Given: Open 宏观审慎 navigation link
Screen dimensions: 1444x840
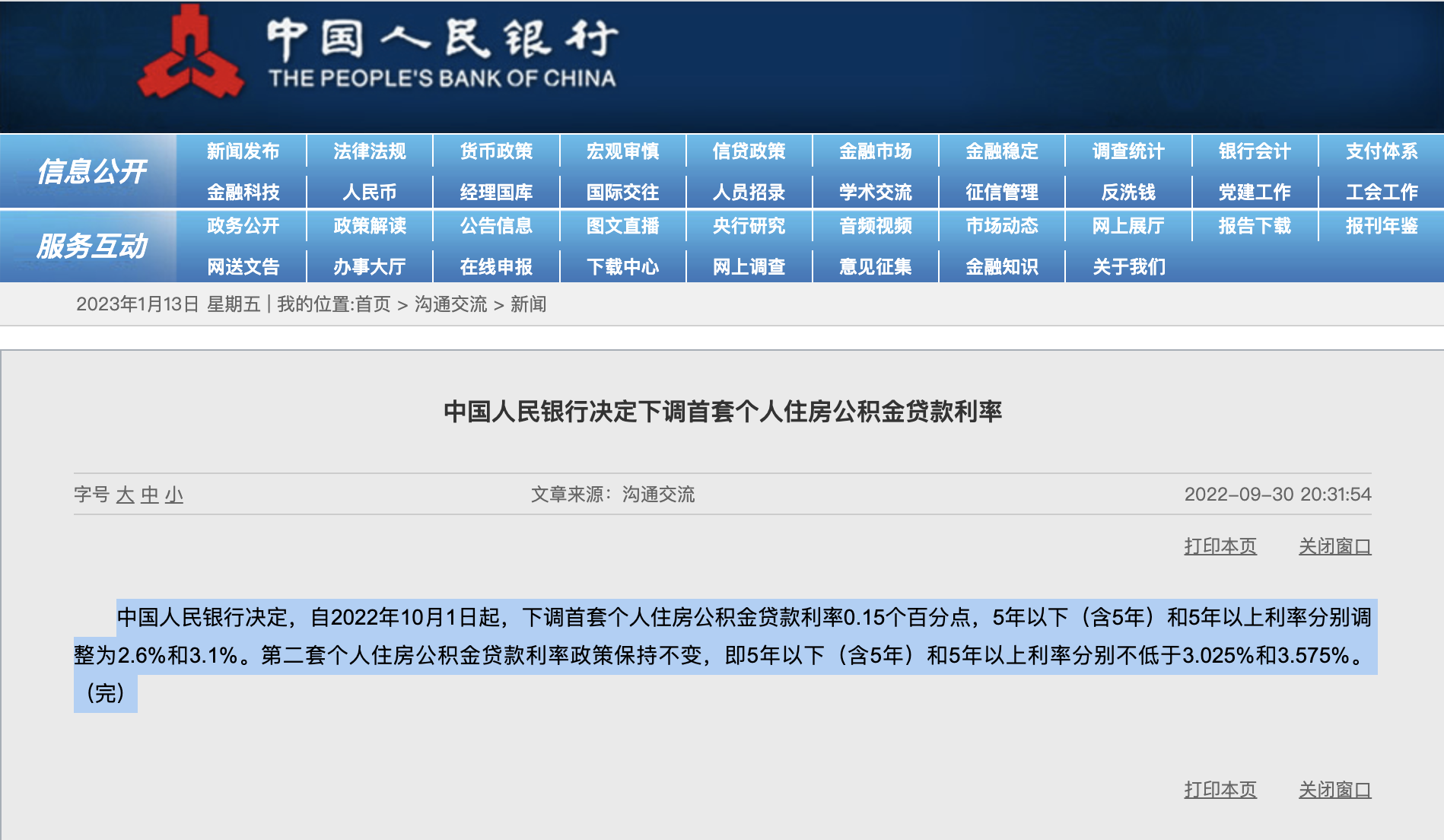Looking at the screenshot, I should coord(622,151).
